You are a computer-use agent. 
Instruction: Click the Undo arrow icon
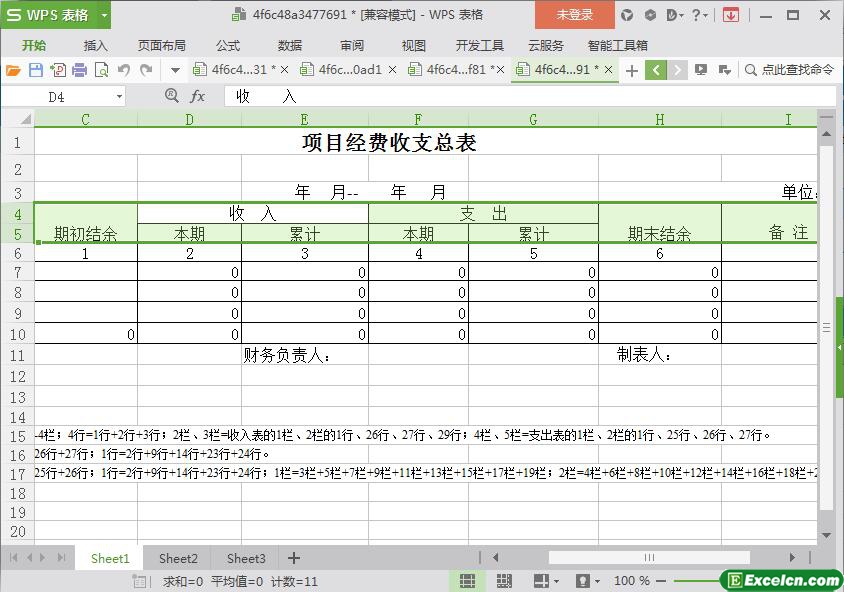point(124,70)
